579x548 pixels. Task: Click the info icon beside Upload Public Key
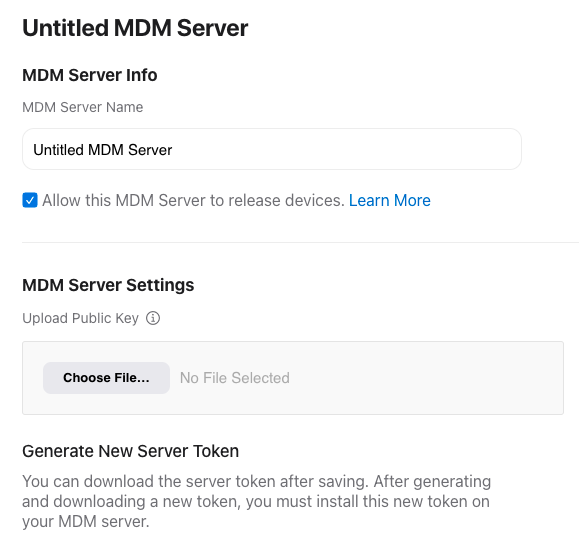click(153, 318)
